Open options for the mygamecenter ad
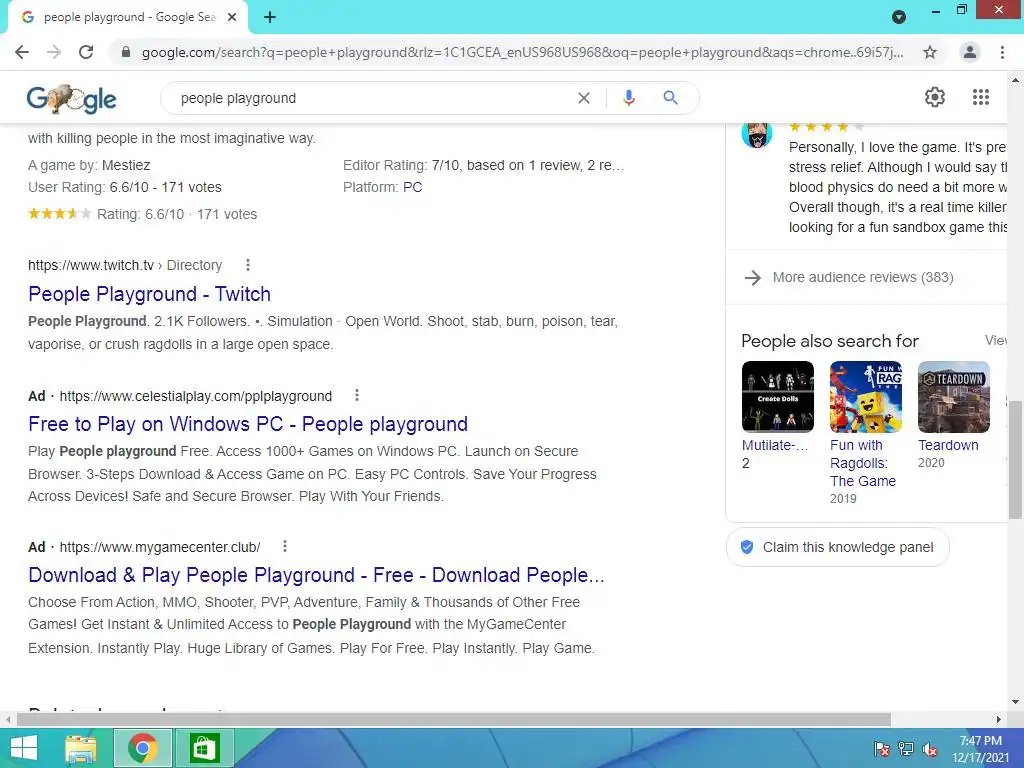1024x768 pixels. pyautogui.click(x=285, y=547)
